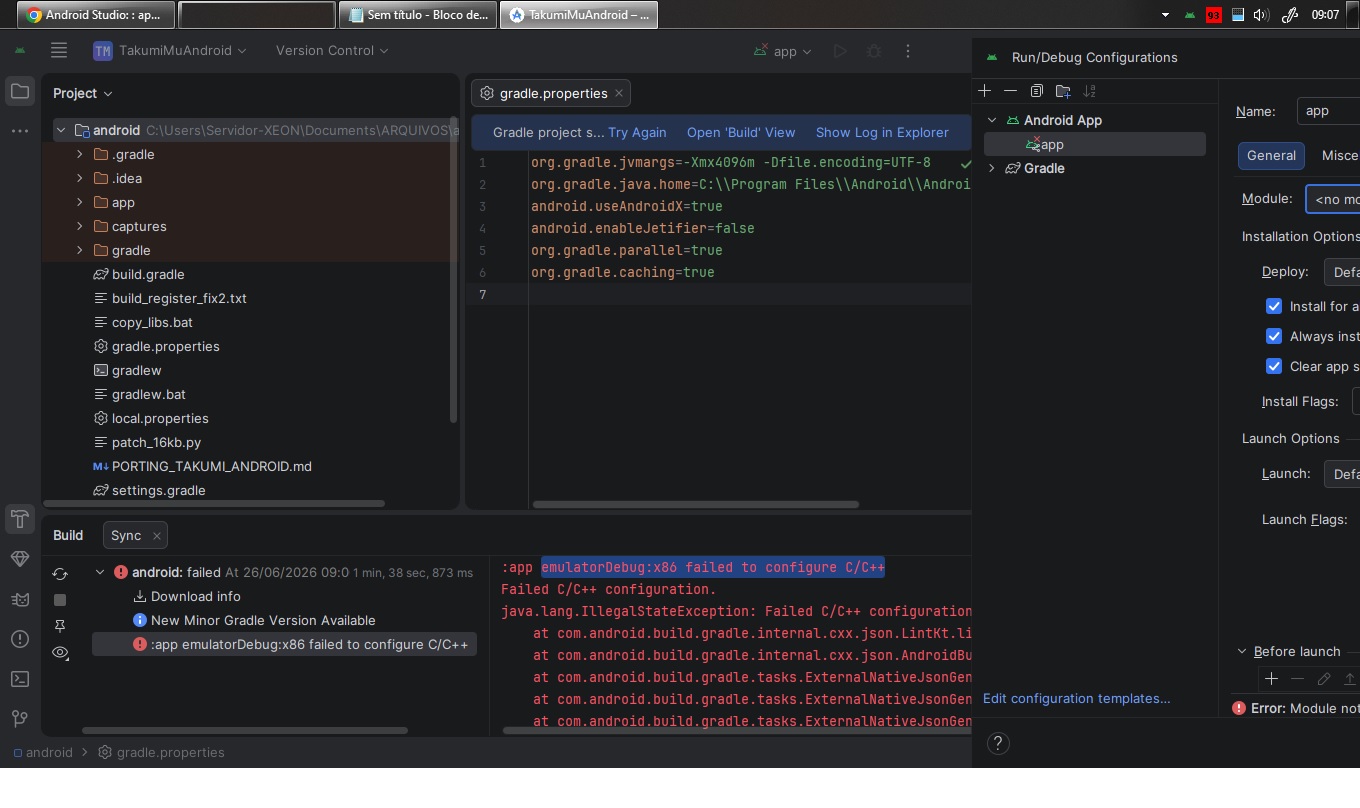This screenshot has height=808, width=1360.
Task: Click Open 'Build' View link
Action: point(741,132)
